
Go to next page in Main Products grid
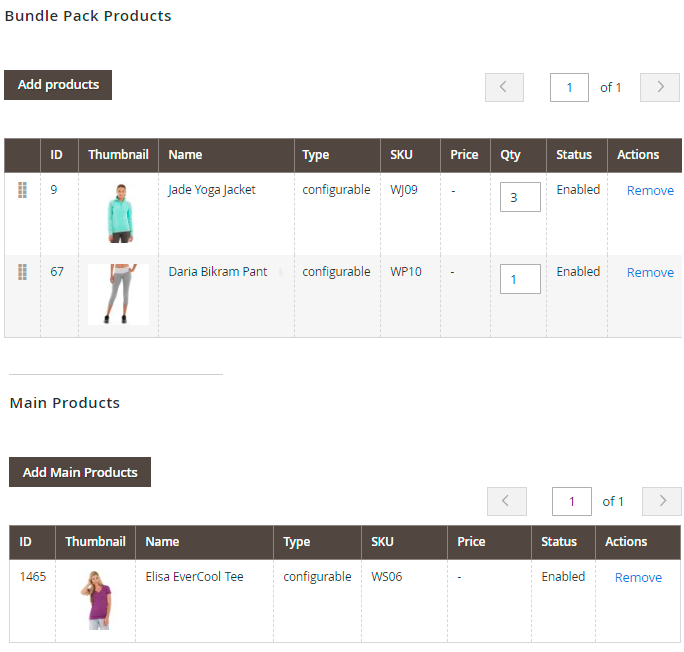pyautogui.click(x=662, y=501)
